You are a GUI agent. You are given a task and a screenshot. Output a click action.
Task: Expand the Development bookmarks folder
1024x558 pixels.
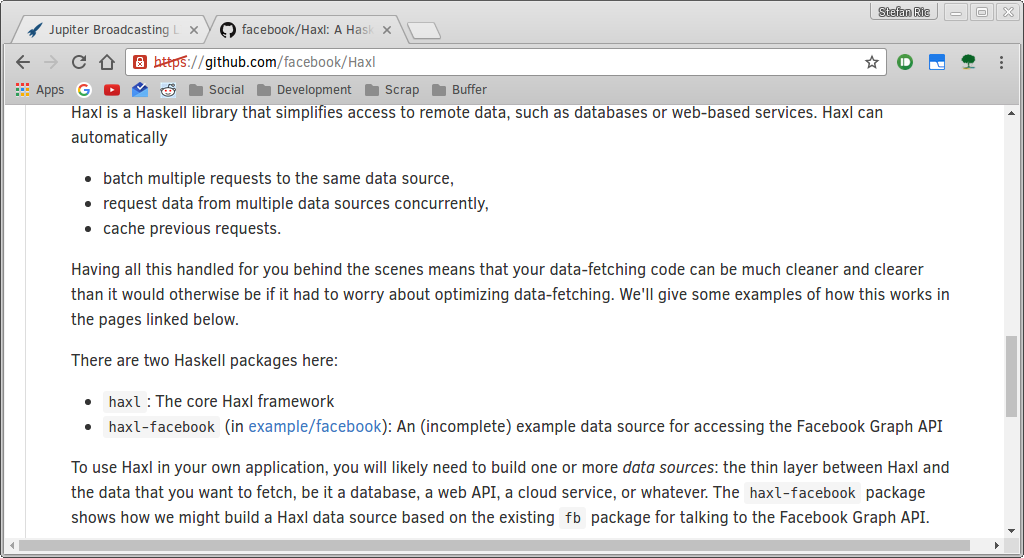tap(304, 90)
